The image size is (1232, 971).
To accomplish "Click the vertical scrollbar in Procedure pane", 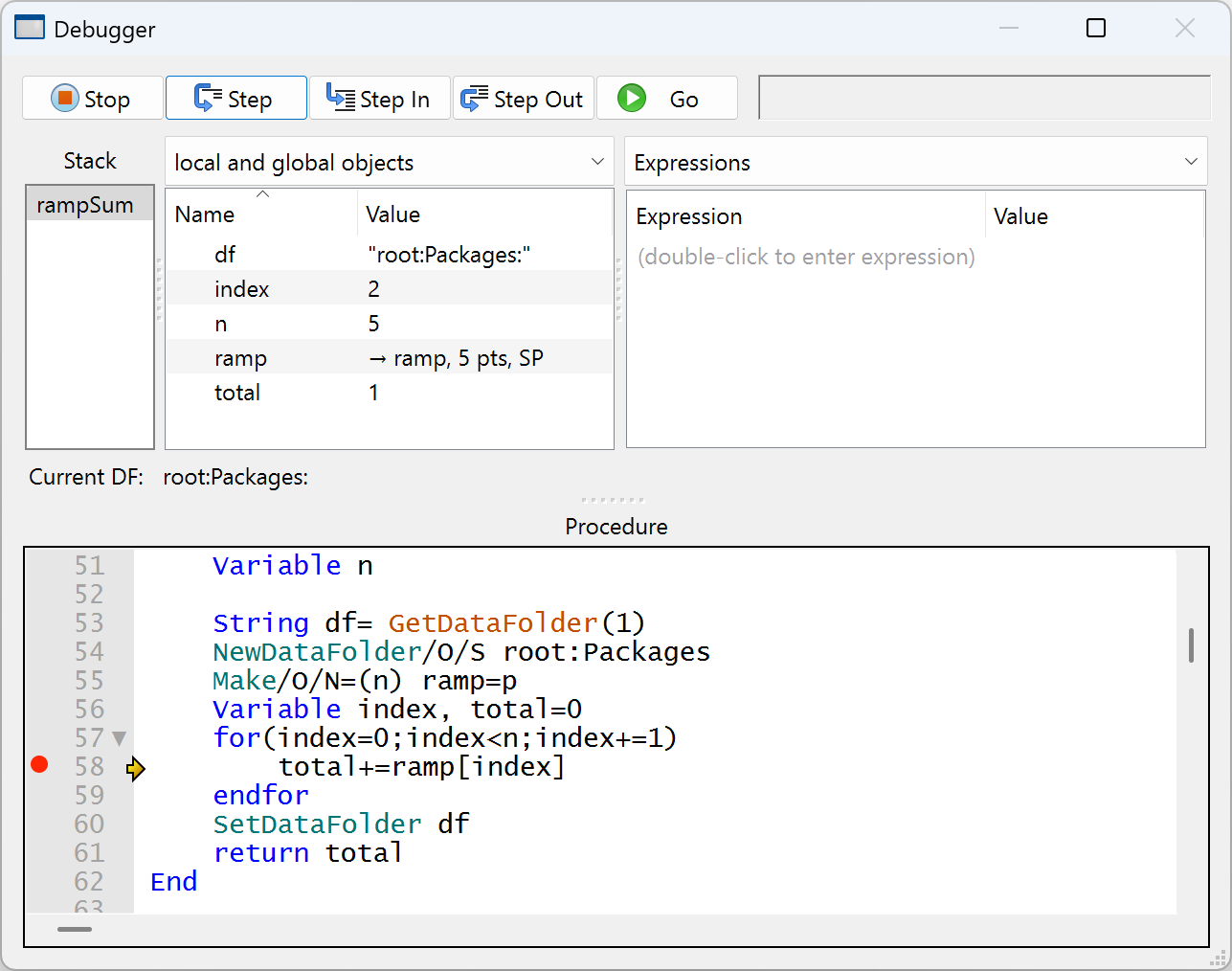I will pyautogui.click(x=1191, y=645).
